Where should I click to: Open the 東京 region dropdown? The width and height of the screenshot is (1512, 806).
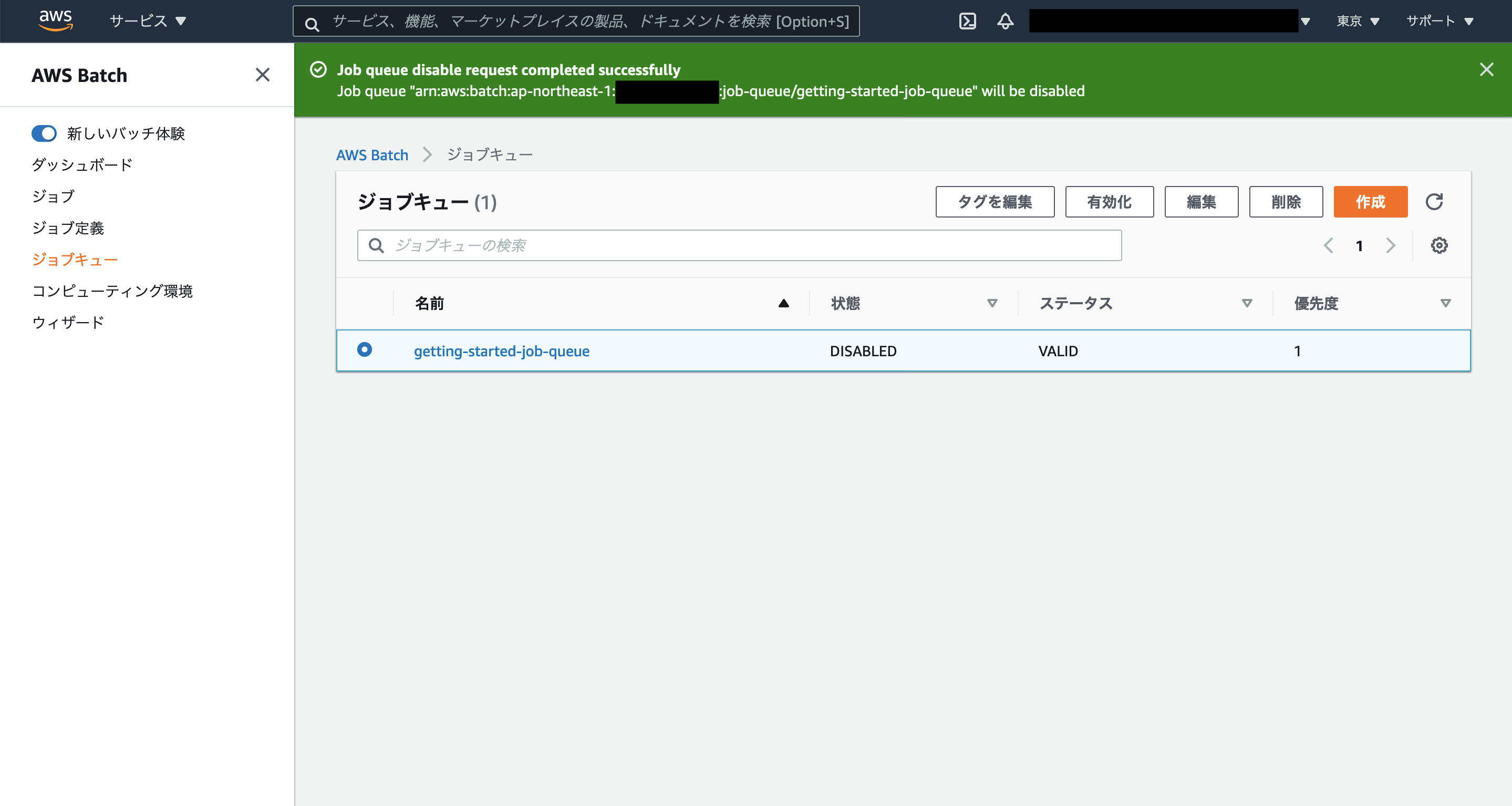pyautogui.click(x=1358, y=21)
